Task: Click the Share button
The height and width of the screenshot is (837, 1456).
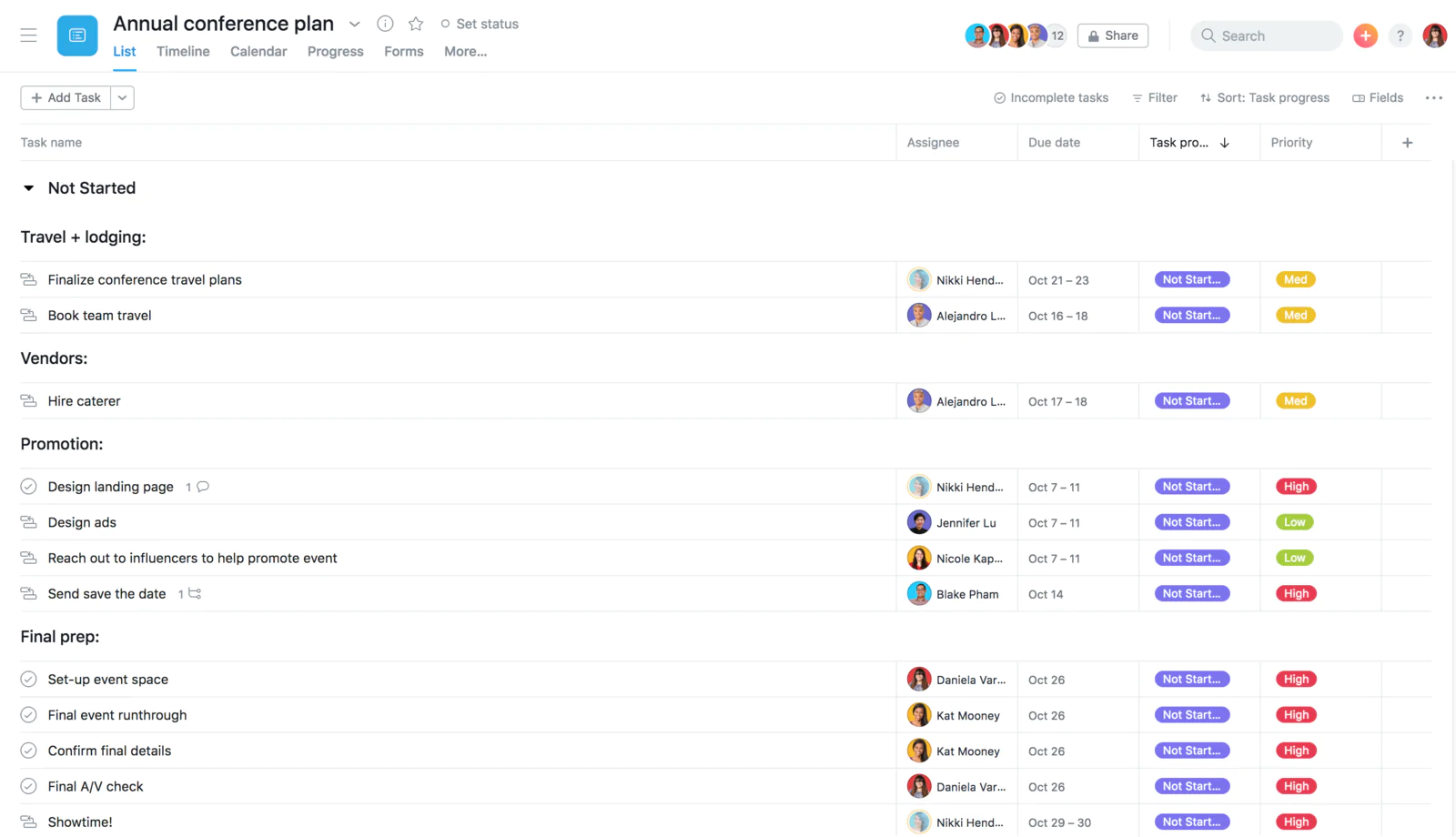Action: (1112, 35)
